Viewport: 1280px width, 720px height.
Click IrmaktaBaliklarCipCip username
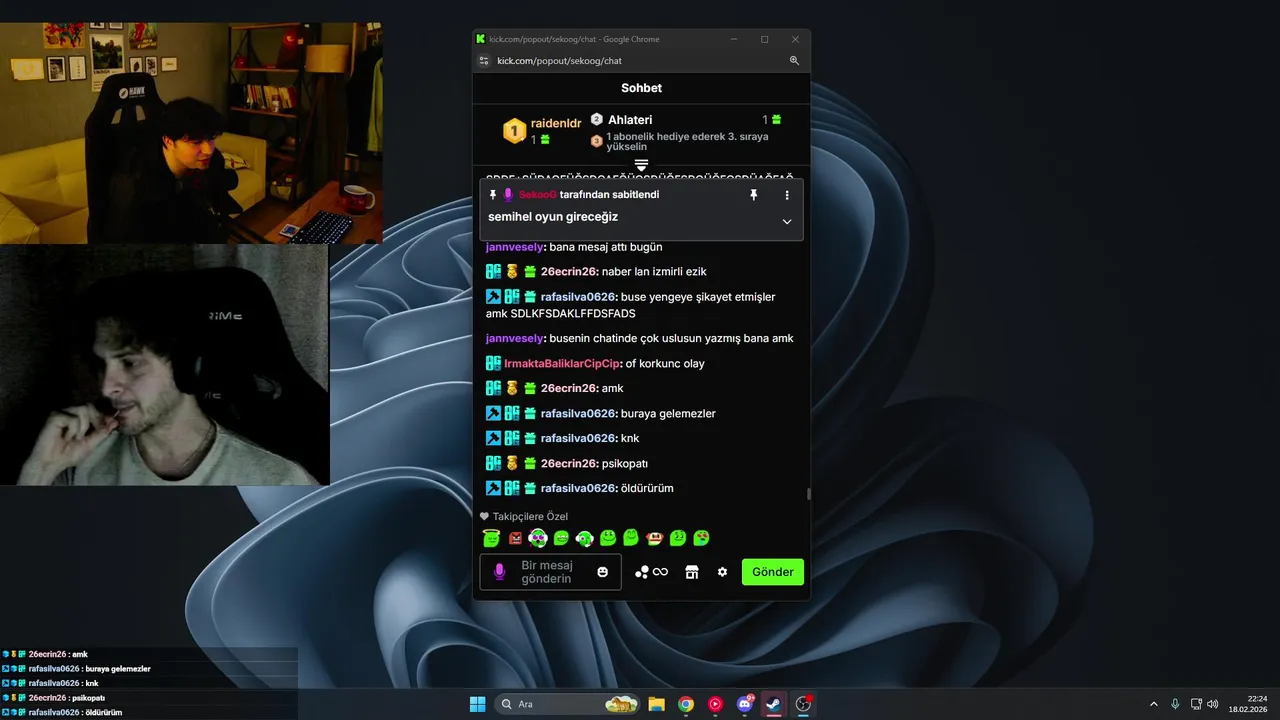(562, 363)
